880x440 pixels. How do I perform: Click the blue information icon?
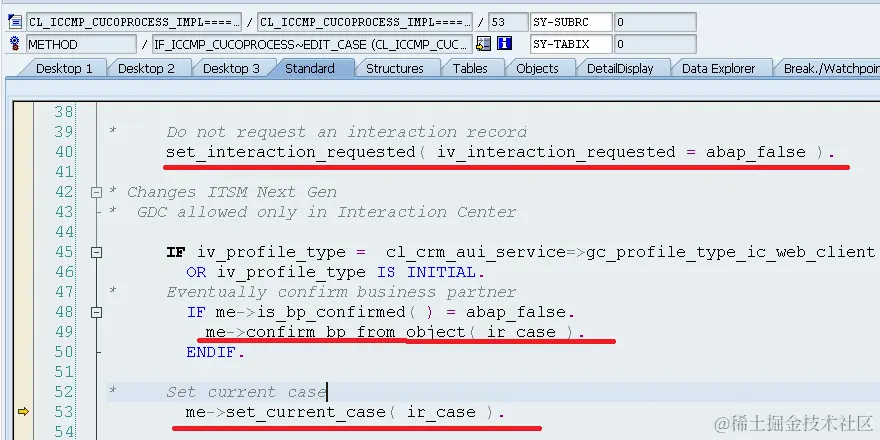pos(505,44)
